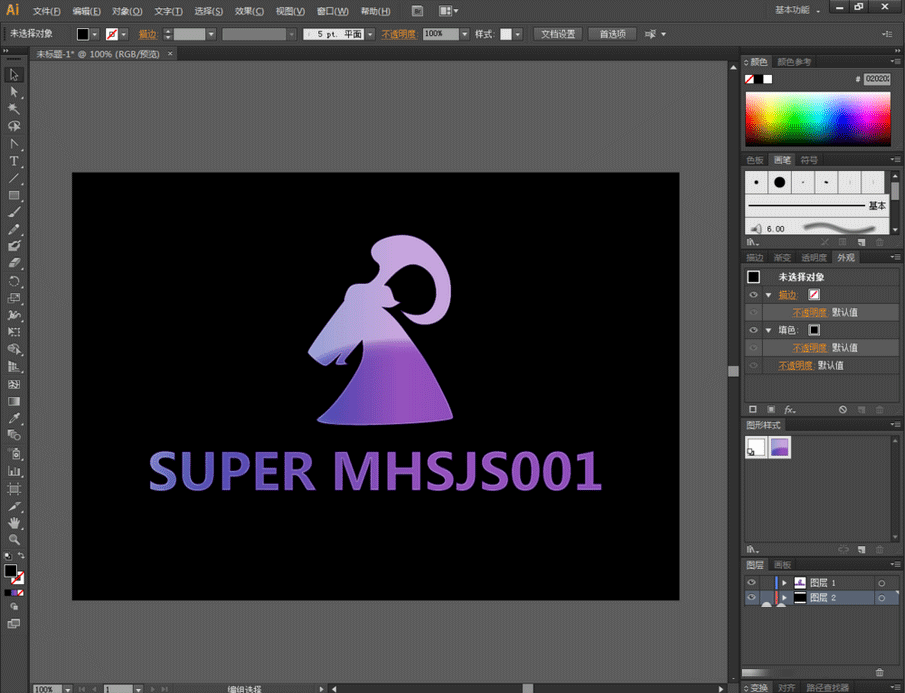Toggle visibility of 描边 in Appearance panel
905x693 pixels.
click(753, 295)
